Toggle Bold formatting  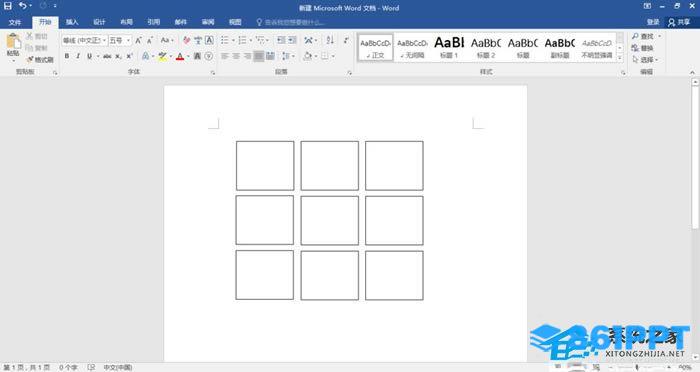pos(67,56)
